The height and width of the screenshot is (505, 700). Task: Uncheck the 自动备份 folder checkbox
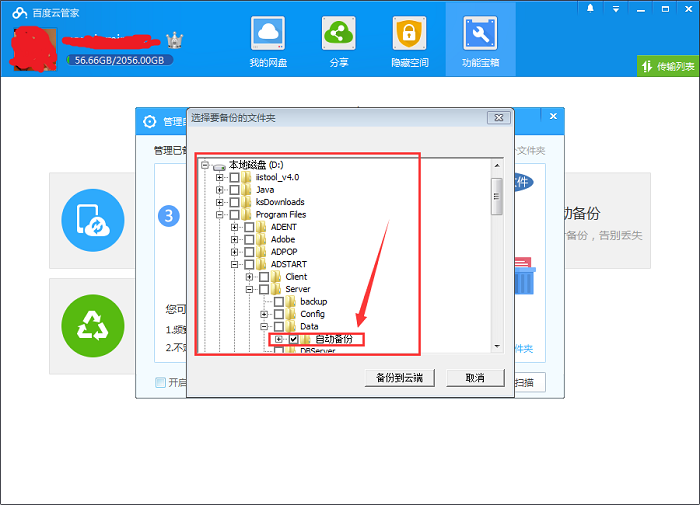pyautogui.click(x=293, y=339)
